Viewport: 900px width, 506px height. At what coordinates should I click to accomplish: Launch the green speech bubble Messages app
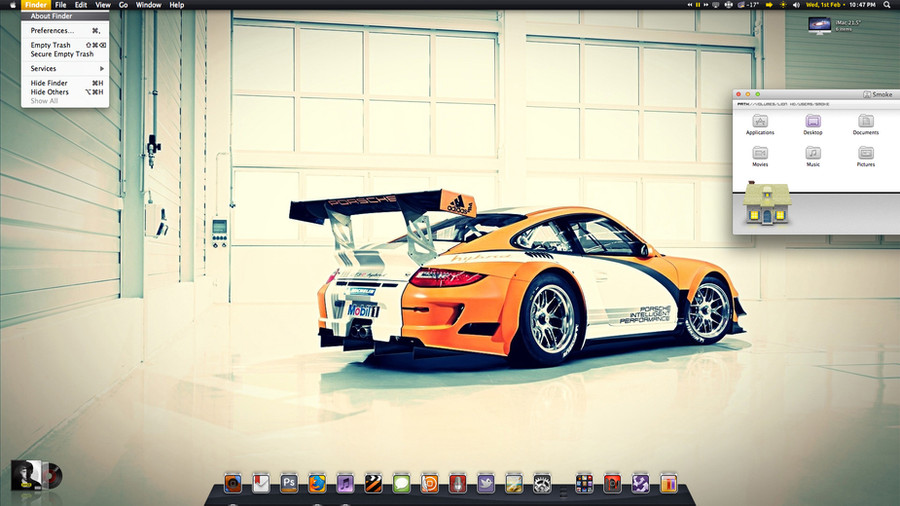tap(401, 484)
